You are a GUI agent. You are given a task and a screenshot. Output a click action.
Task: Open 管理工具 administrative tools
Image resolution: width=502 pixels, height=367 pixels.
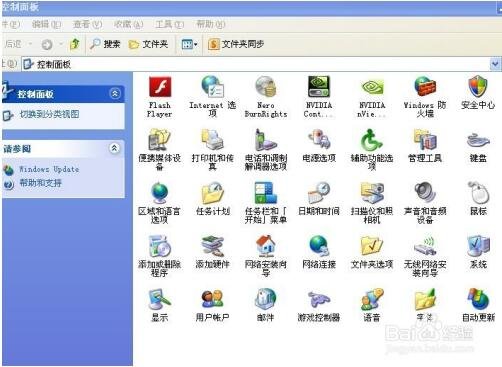pos(425,146)
